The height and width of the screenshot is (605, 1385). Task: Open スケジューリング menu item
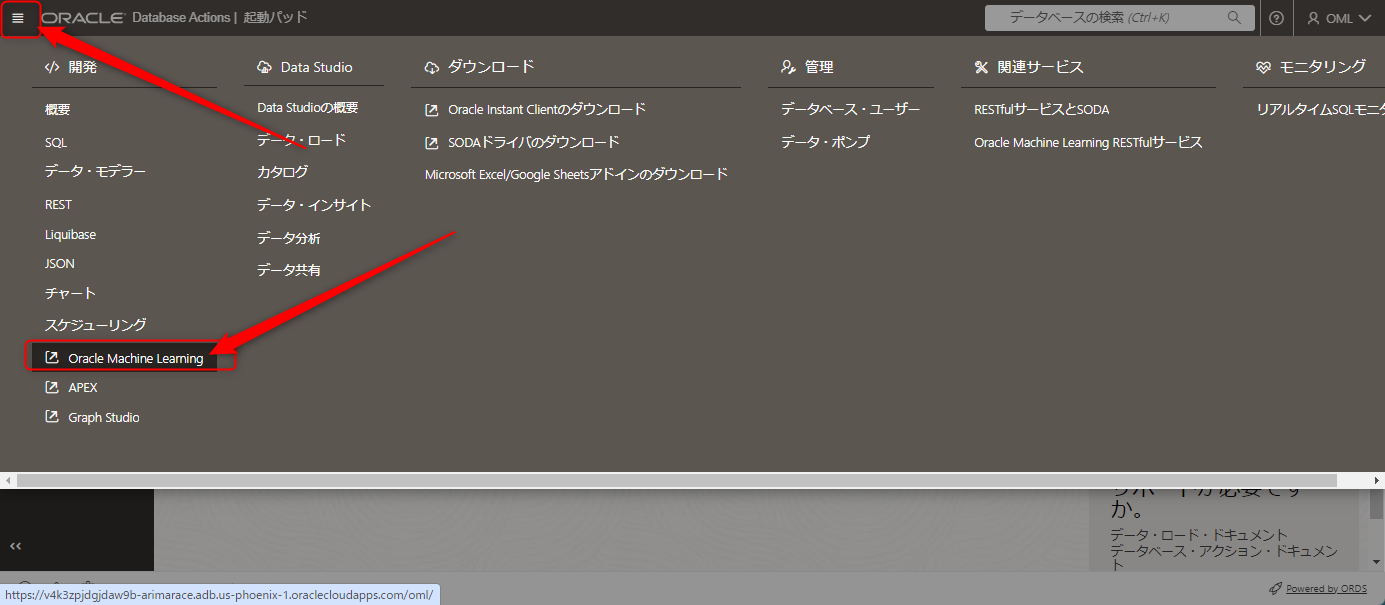pos(96,325)
